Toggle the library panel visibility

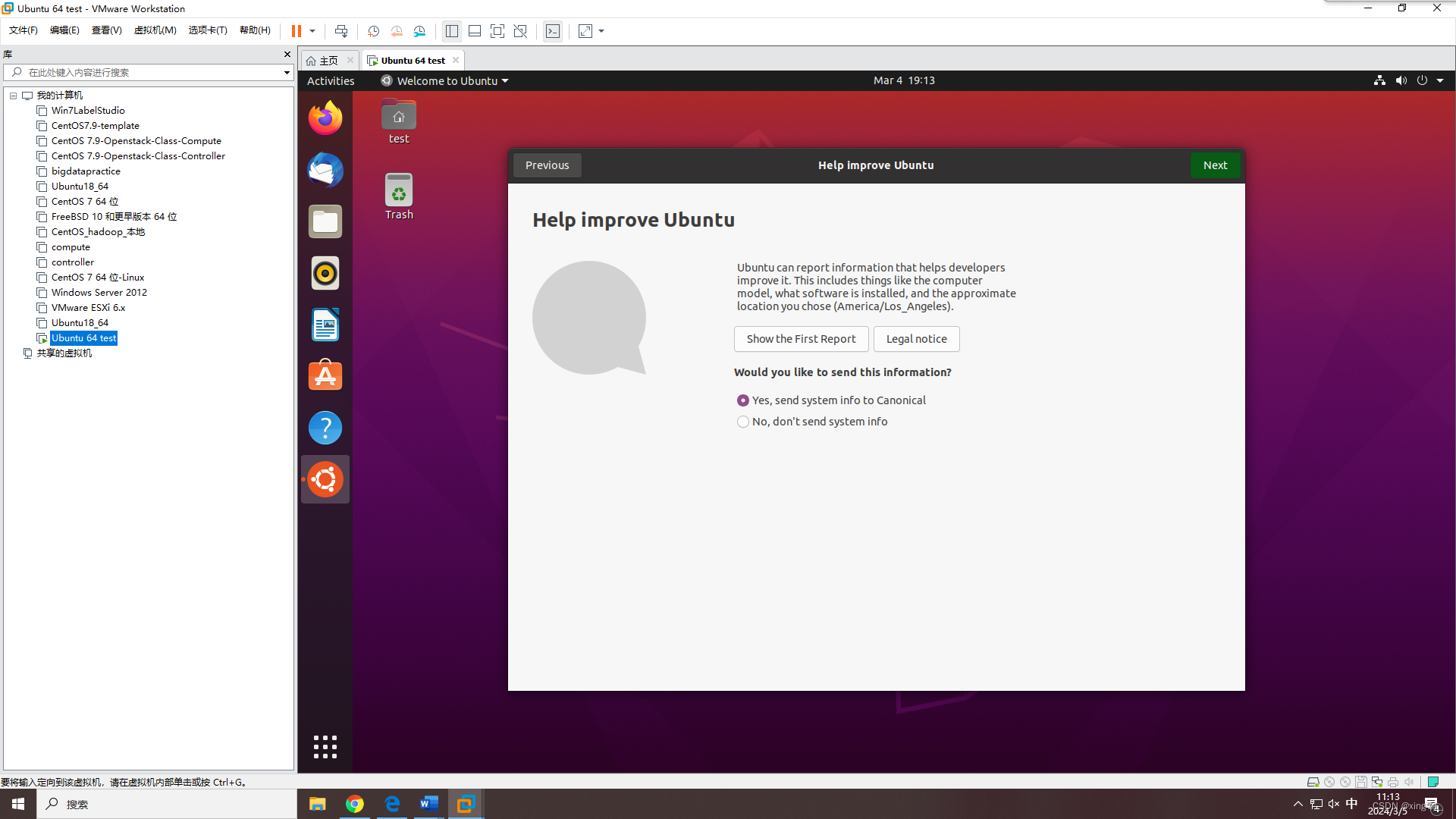click(x=451, y=31)
